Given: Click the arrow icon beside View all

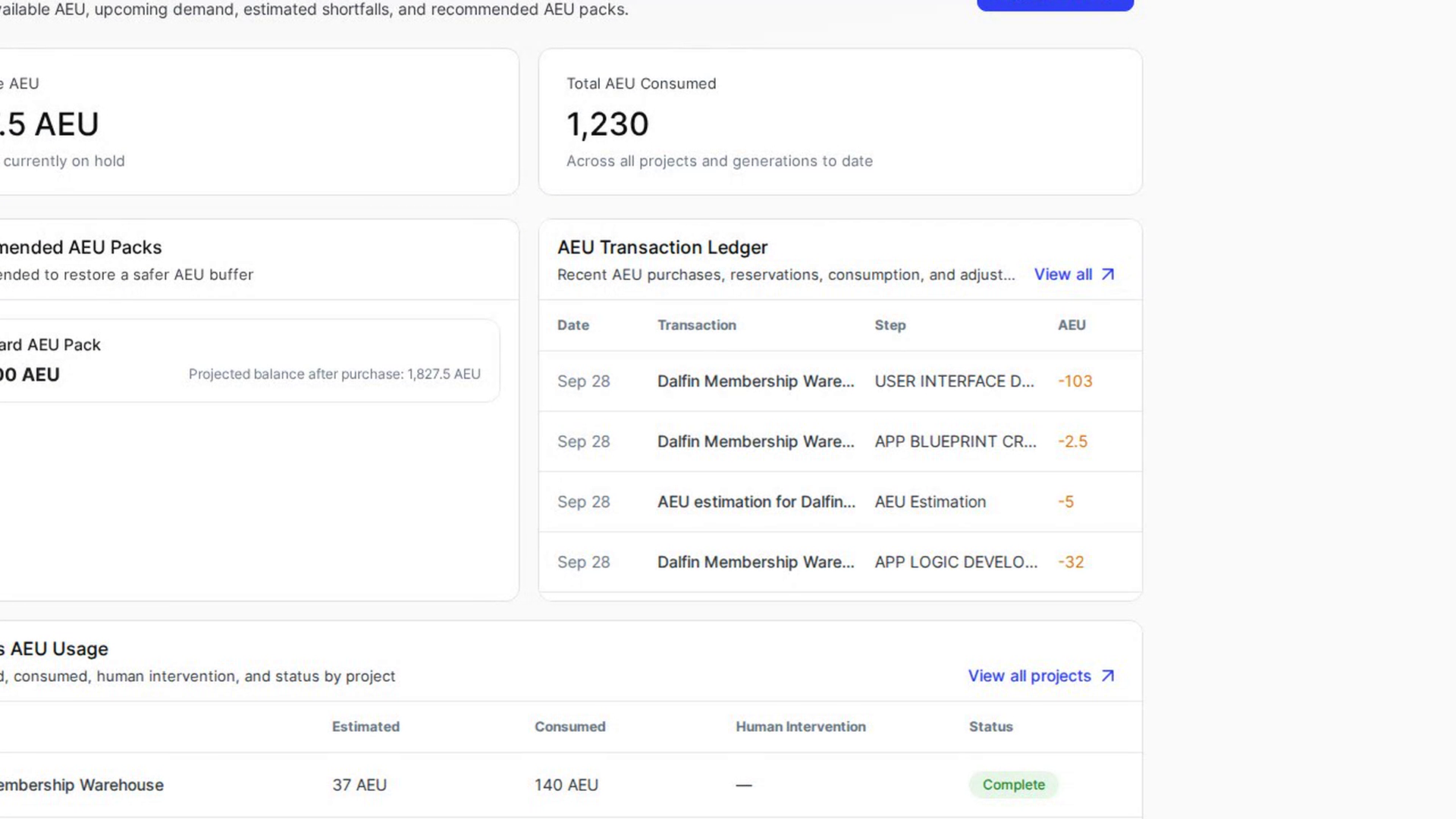Looking at the screenshot, I should (x=1108, y=275).
